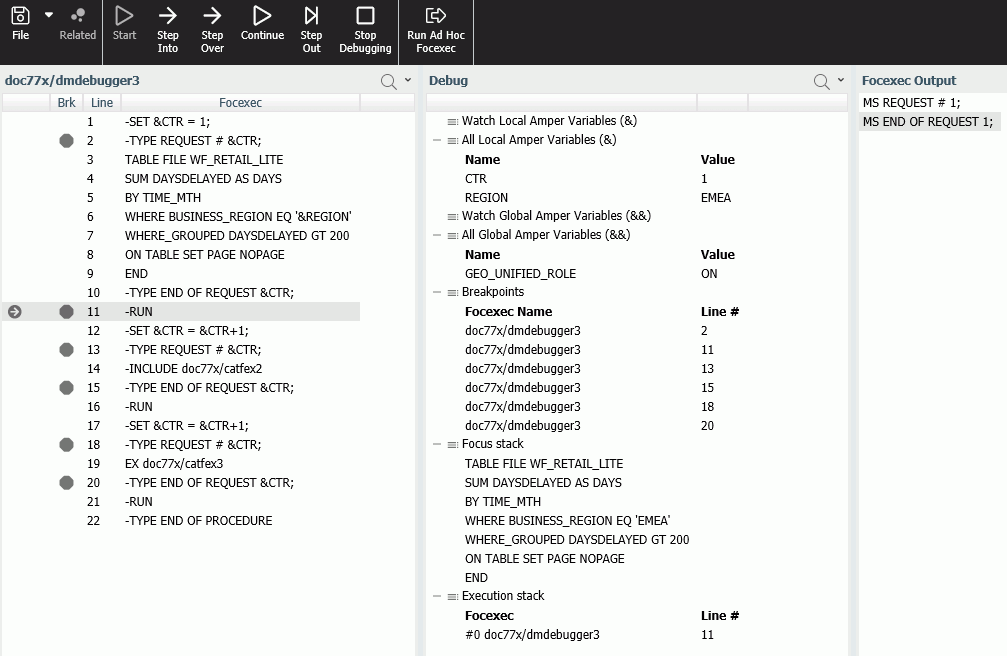Click the REGION variable value EMEA
The width and height of the screenshot is (1007, 656).
(x=715, y=198)
